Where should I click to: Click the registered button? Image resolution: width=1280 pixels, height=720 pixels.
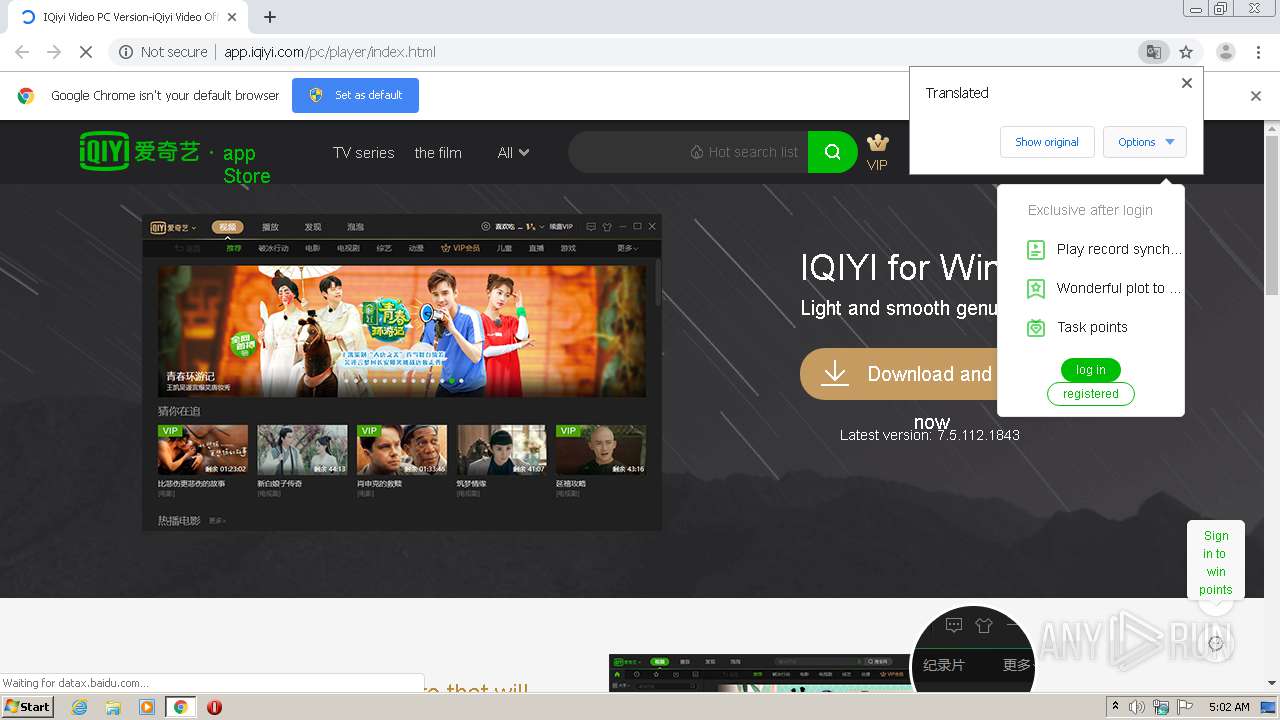point(1091,394)
